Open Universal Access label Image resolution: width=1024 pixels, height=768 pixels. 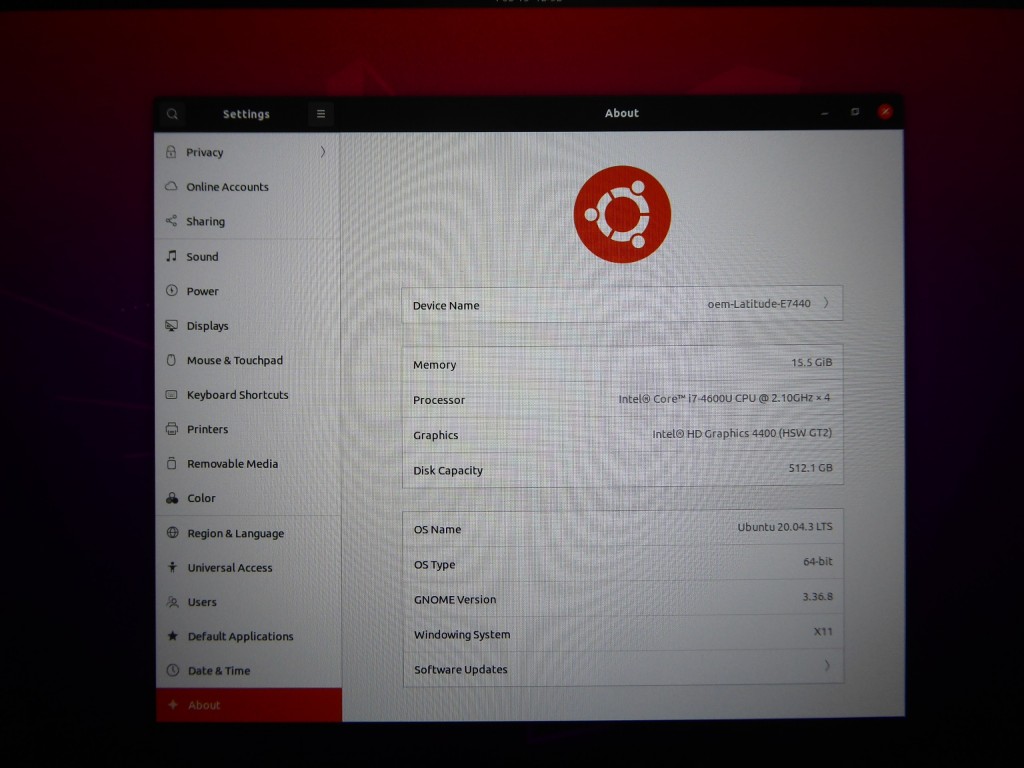230,568
